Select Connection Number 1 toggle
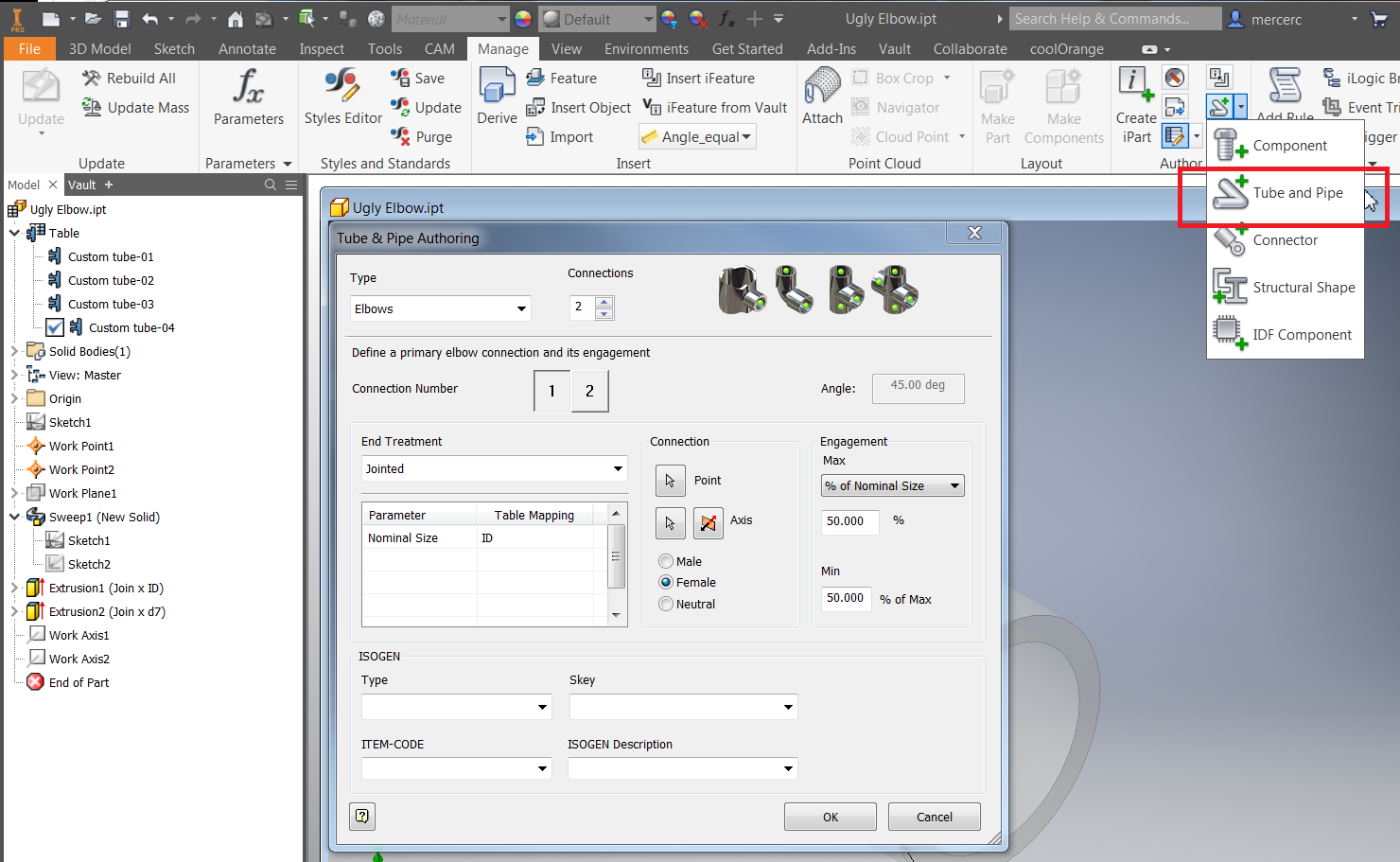Viewport: 1400px width, 862px height. tap(552, 391)
